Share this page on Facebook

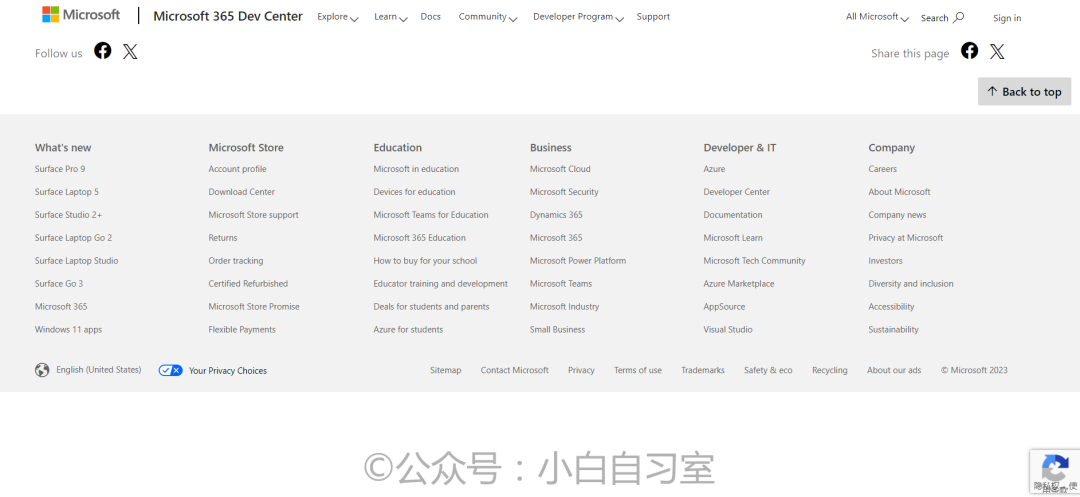(970, 50)
